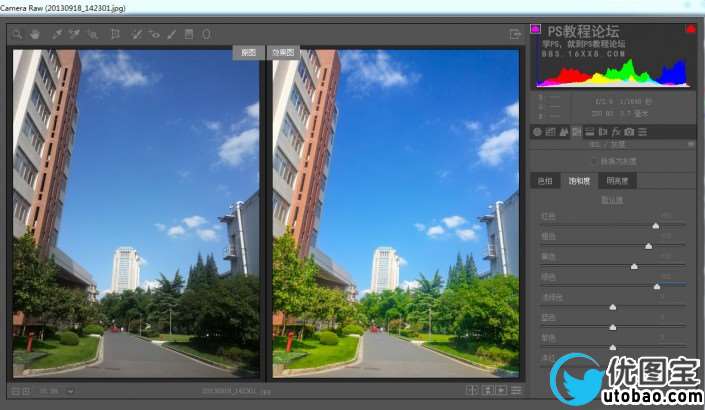Enable the convert to grayscale checkbox

(594, 160)
